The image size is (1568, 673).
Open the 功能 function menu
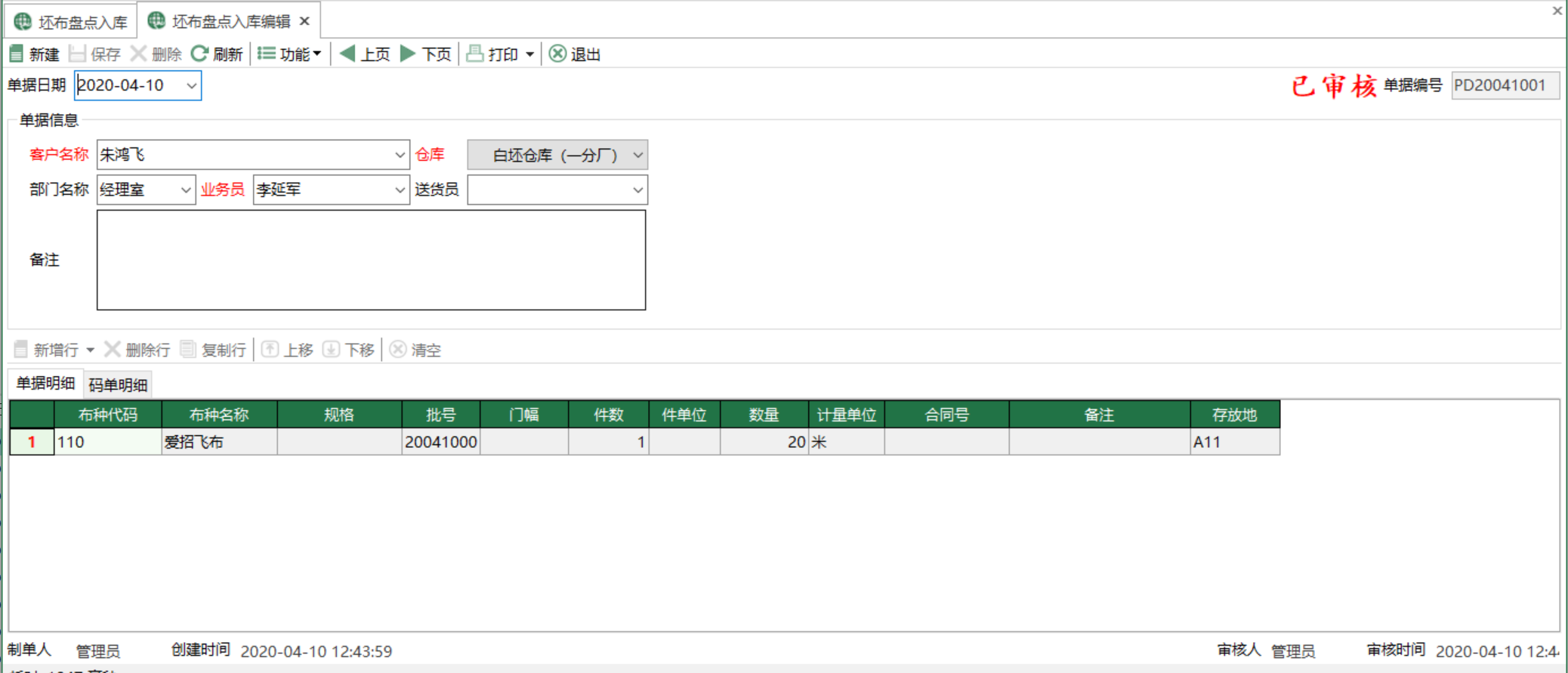(x=290, y=54)
